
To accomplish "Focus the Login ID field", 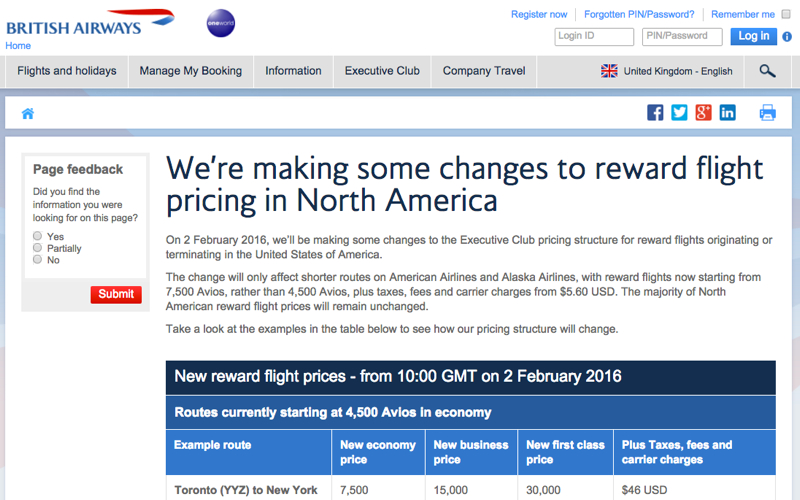I will click(x=594, y=37).
